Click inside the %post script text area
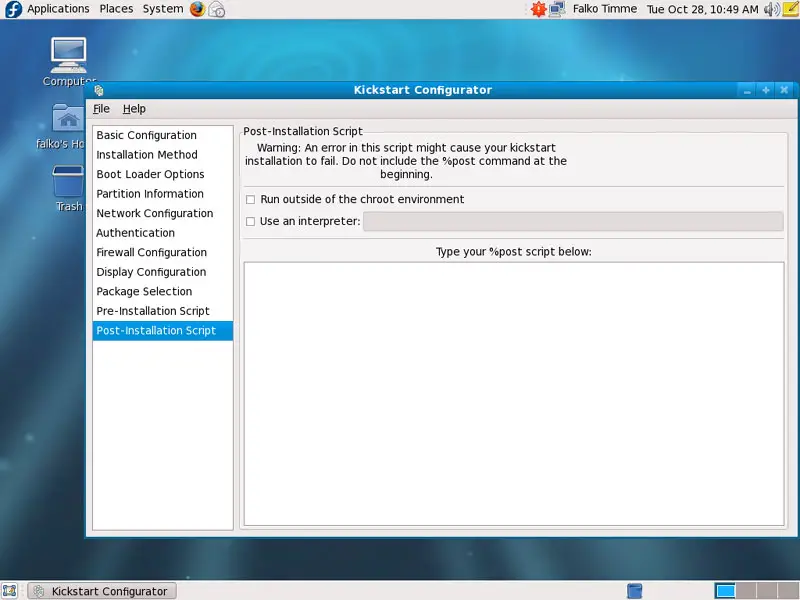800x600 pixels. 514,394
